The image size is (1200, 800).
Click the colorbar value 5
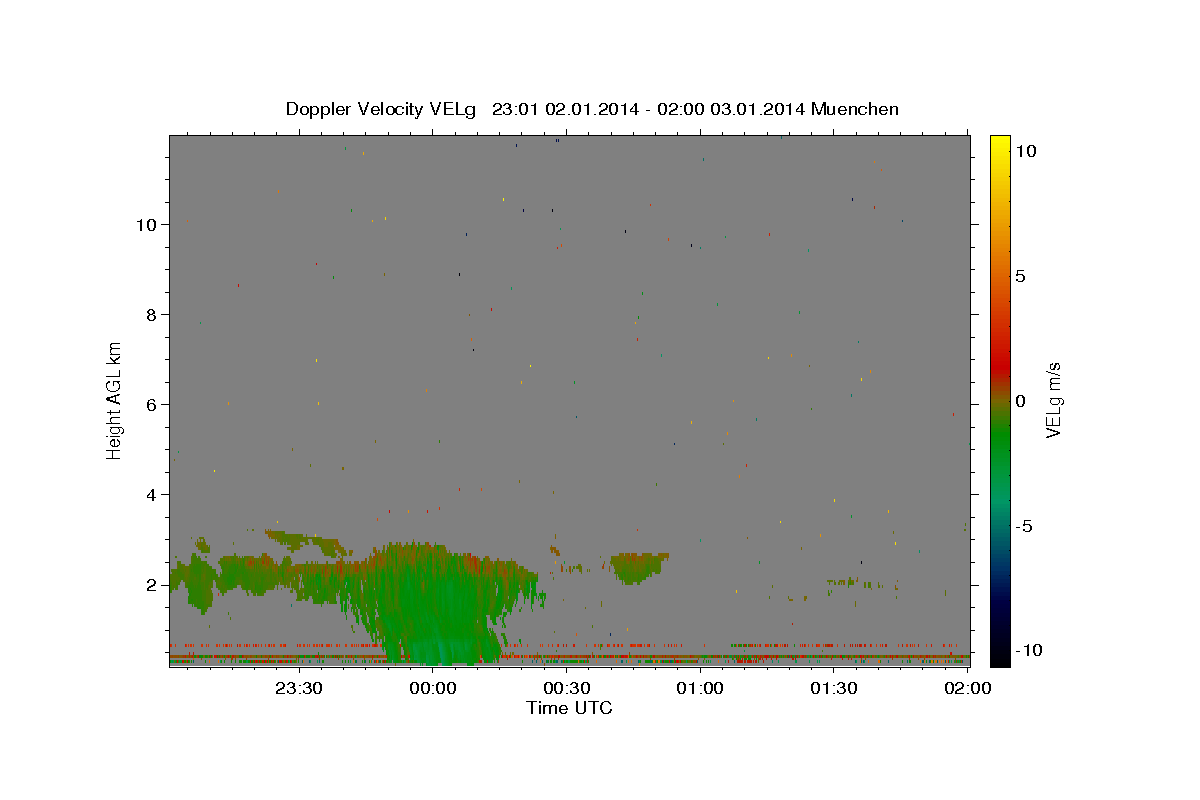[1021, 276]
